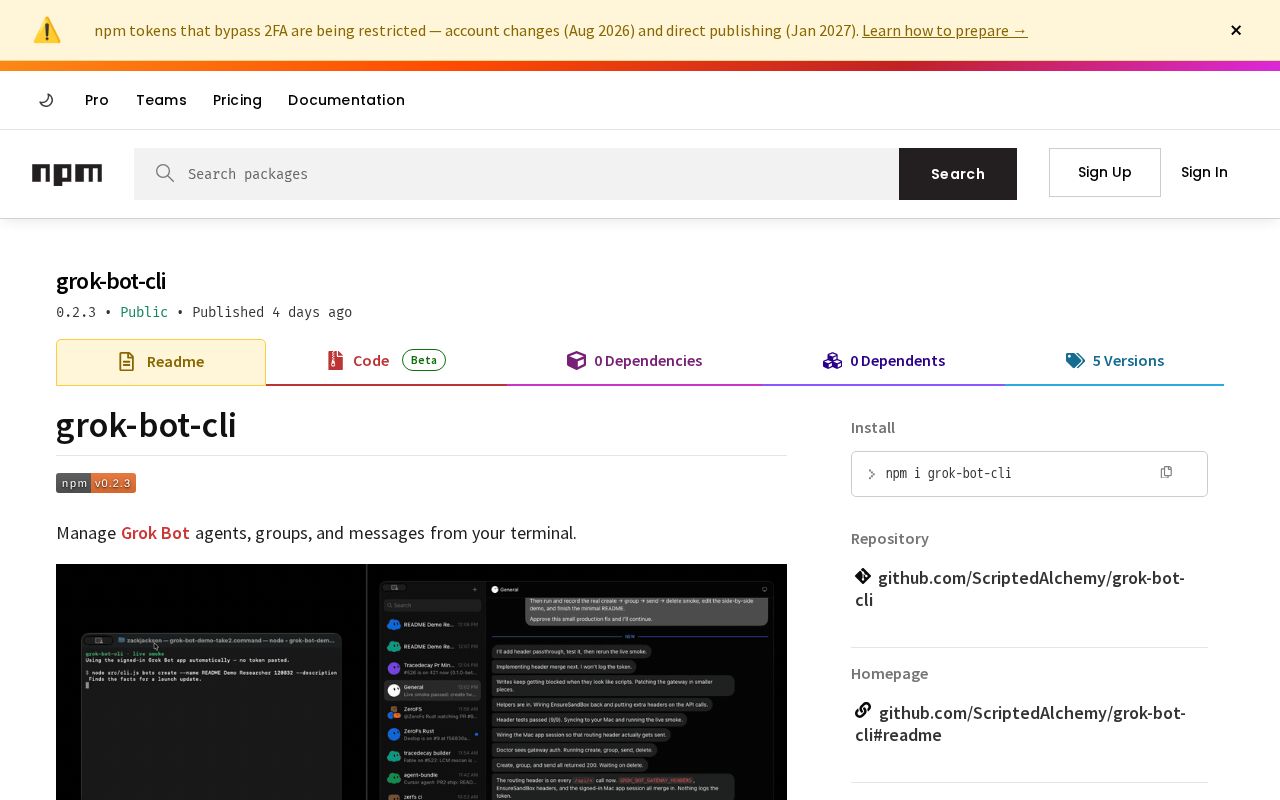The height and width of the screenshot is (800, 1280).
Task: Click the repository git diamond icon
Action: [x=863, y=576]
